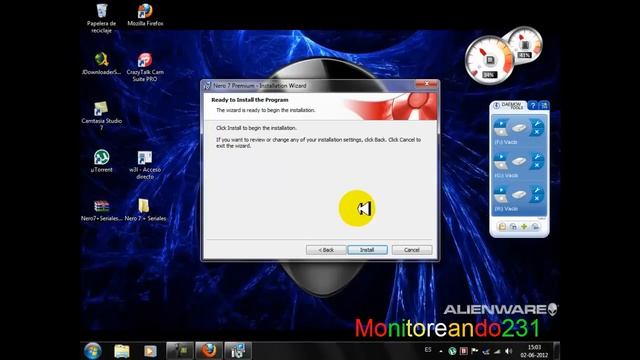640x360 pixels.
Task: Select the Nero 7 + Seriales folder
Action: (x=145, y=210)
